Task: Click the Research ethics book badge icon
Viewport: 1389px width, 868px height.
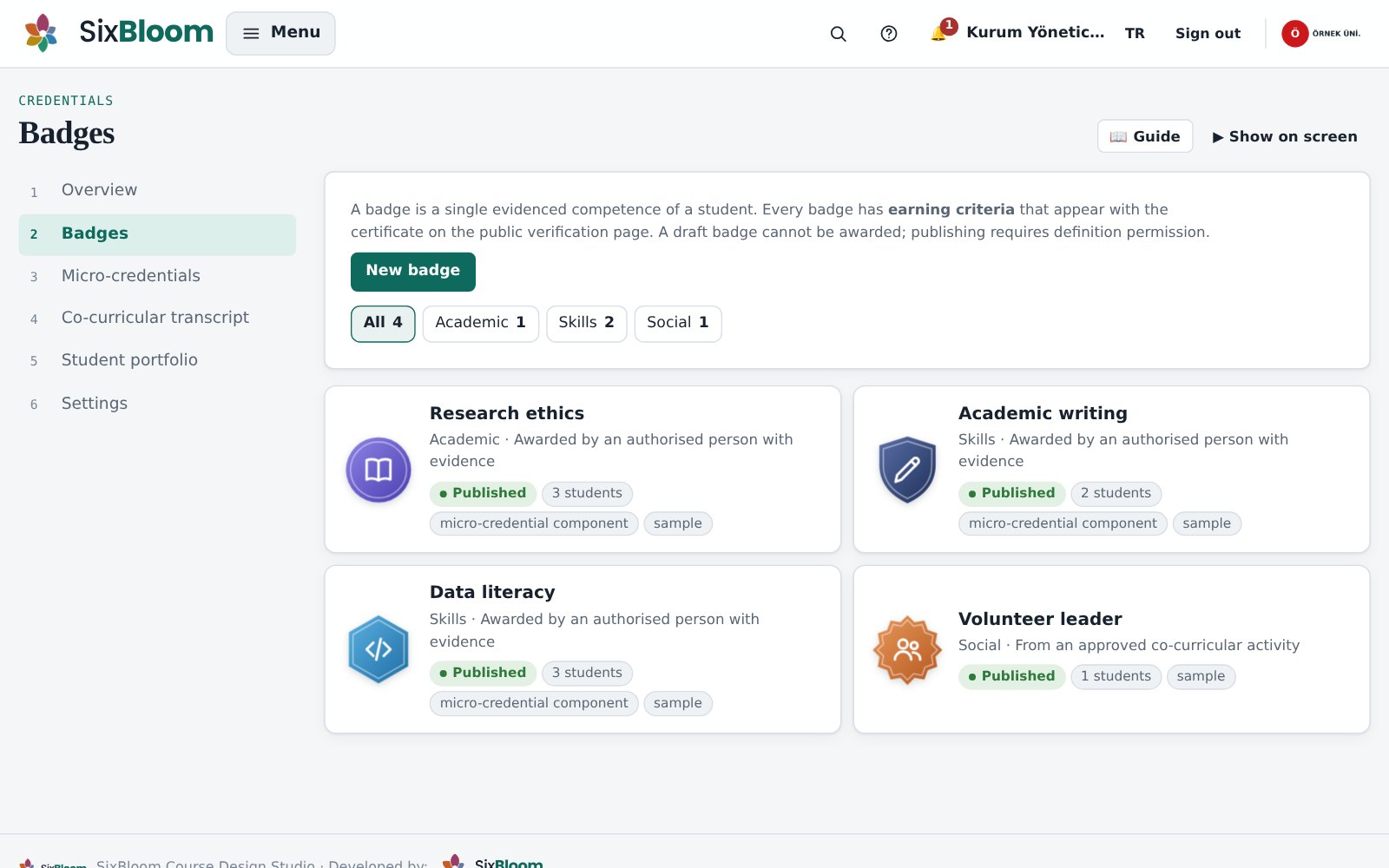Action: click(x=379, y=470)
